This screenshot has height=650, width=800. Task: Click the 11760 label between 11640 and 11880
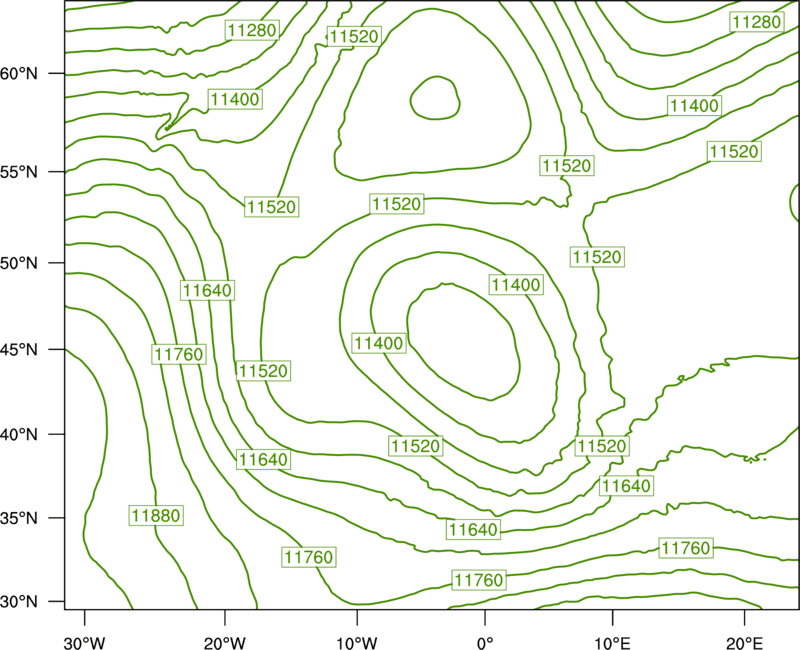tap(179, 354)
